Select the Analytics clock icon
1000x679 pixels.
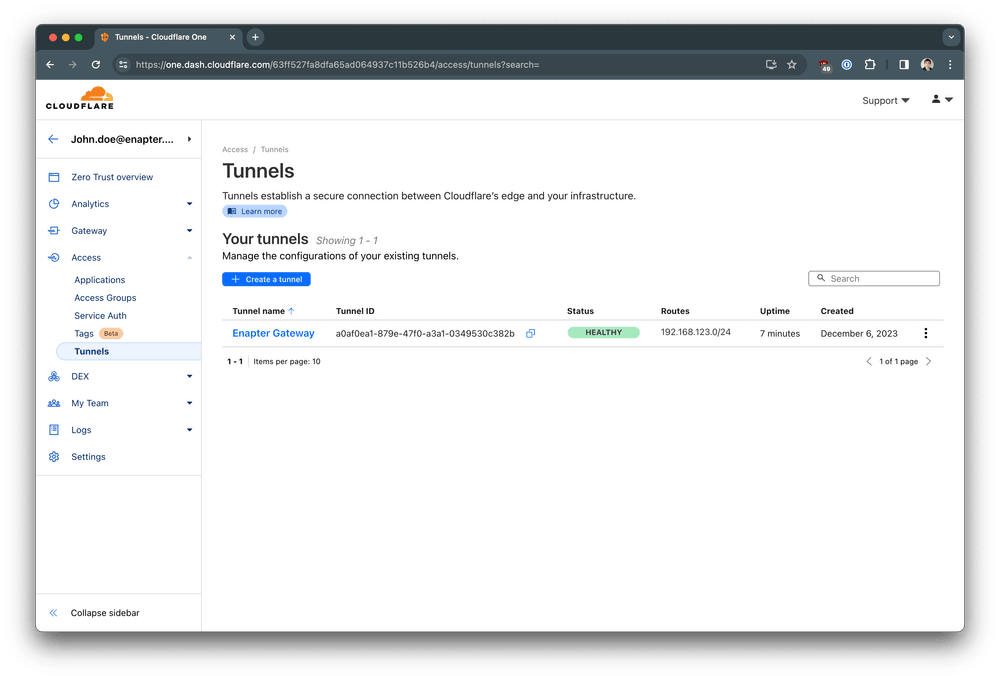[x=53, y=204]
